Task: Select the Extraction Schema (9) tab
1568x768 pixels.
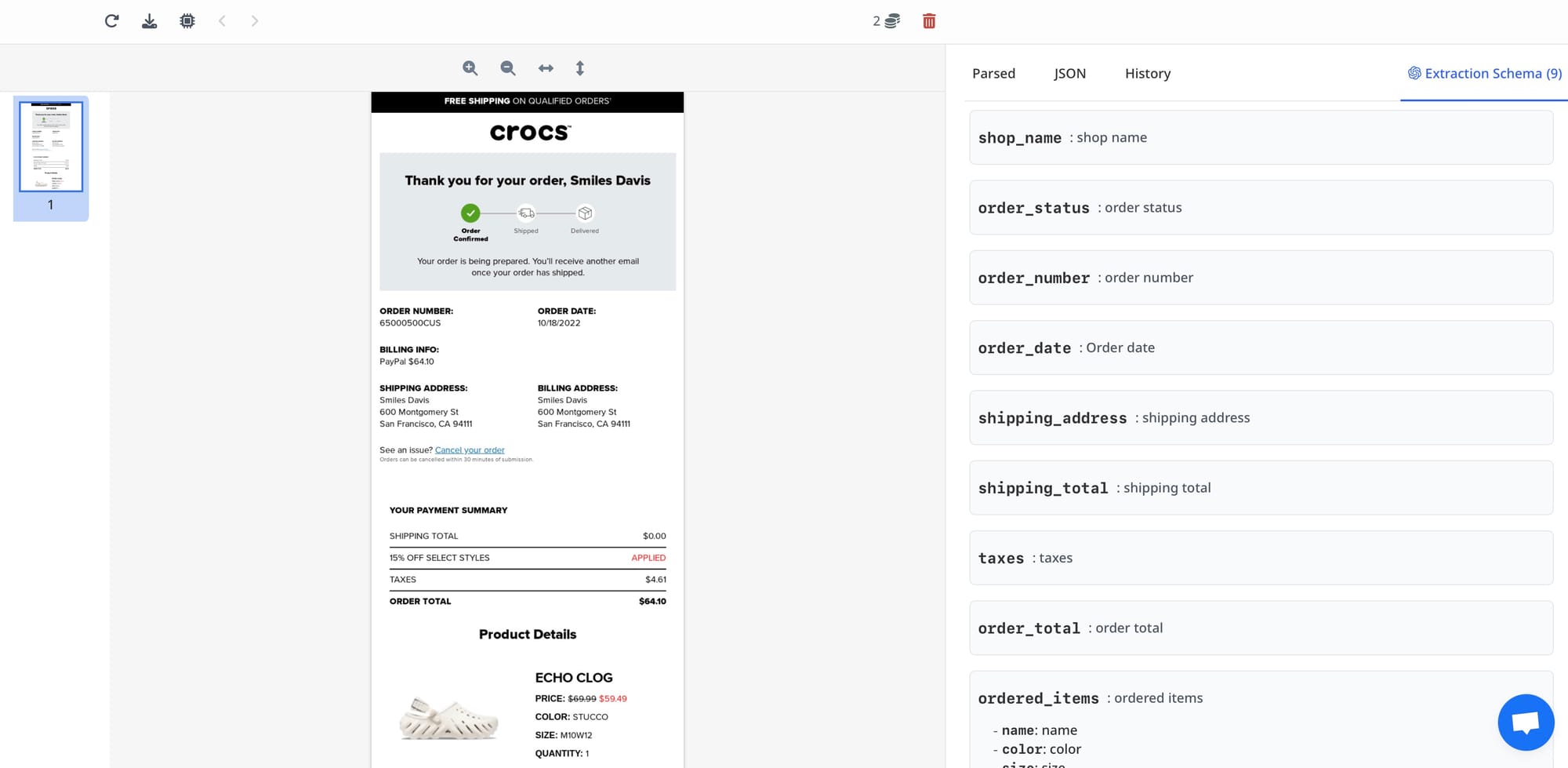Action: [1484, 73]
